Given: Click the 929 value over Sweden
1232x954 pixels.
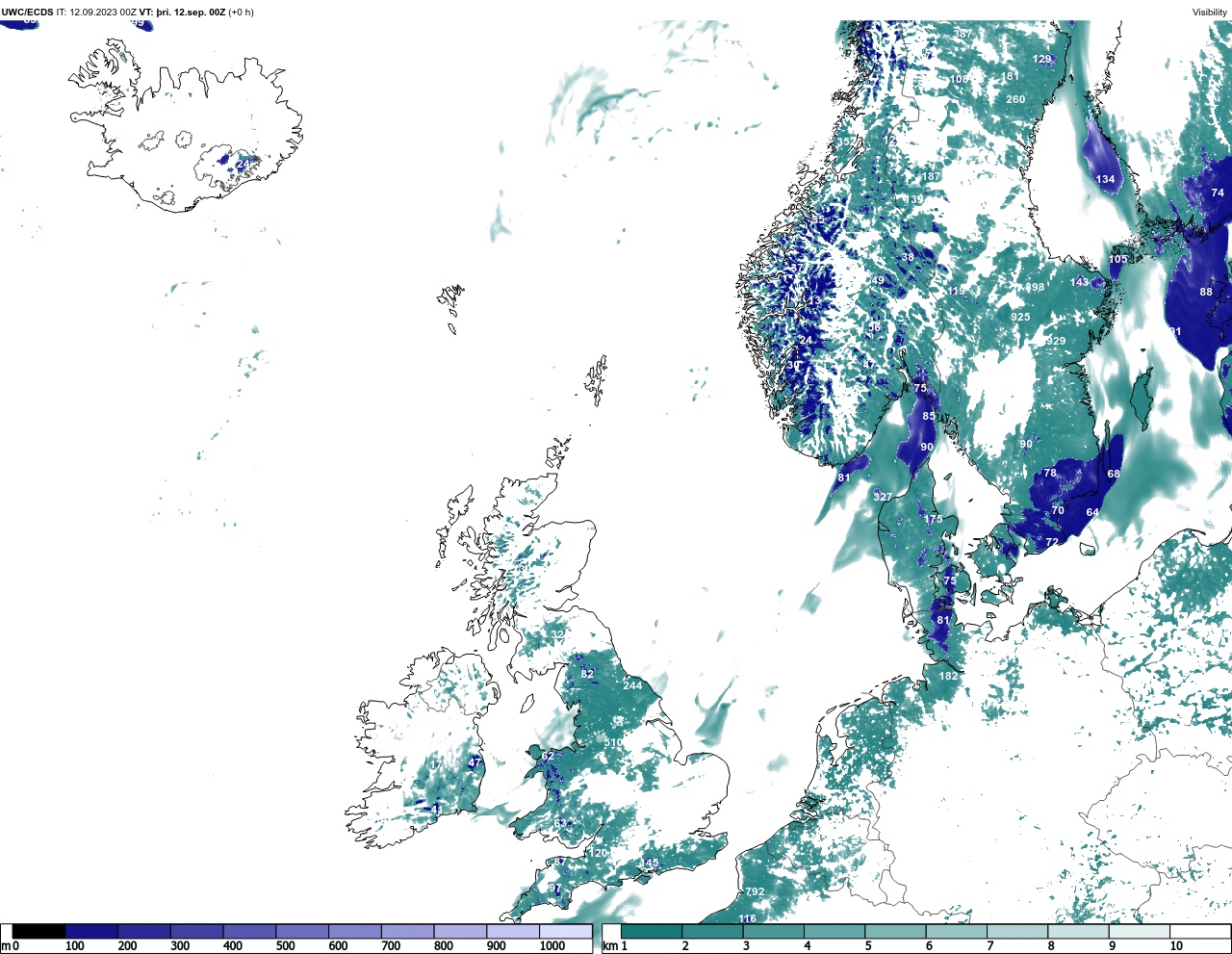Looking at the screenshot, I should 1056,341.
